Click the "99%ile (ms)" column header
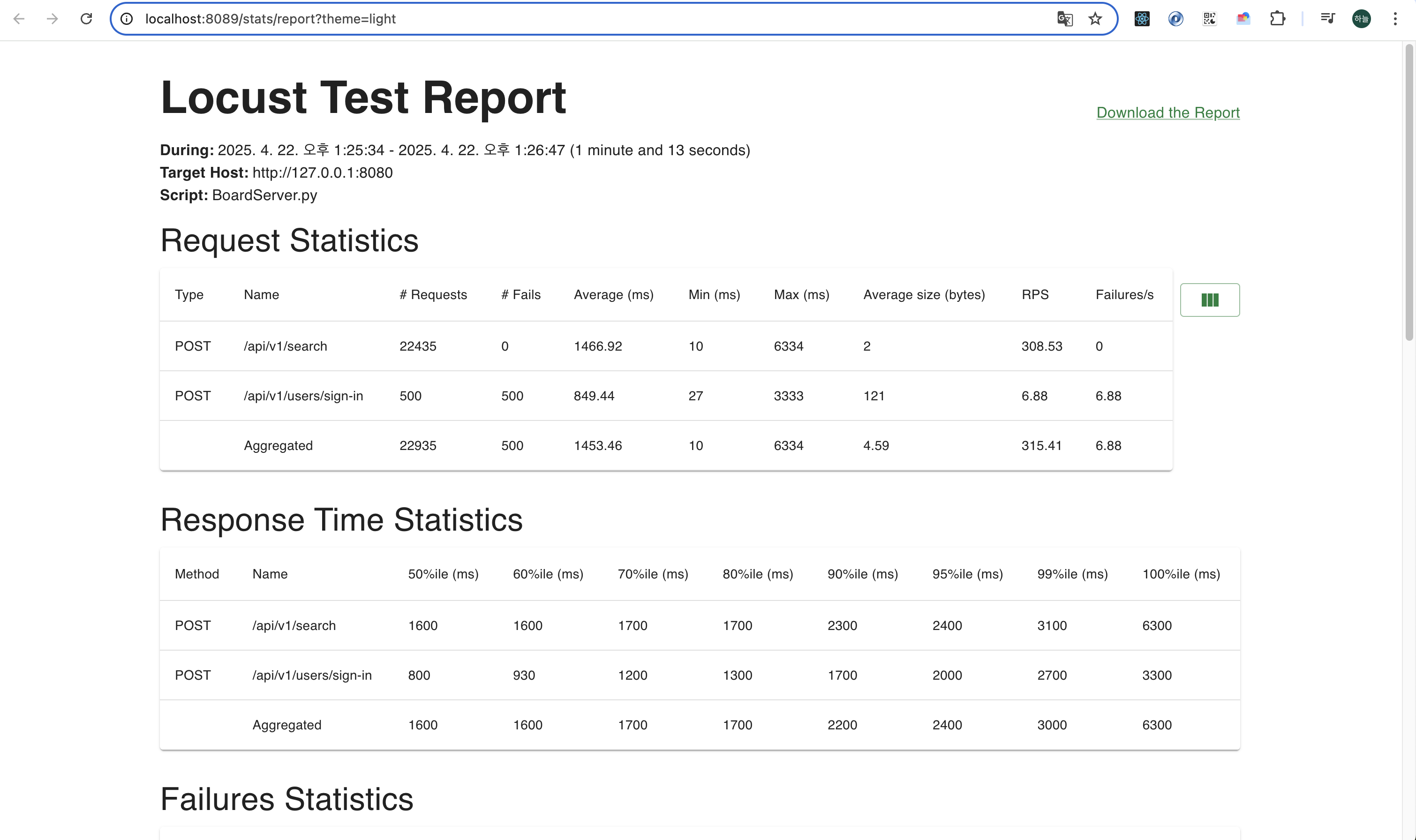1416x840 pixels. pos(1072,575)
